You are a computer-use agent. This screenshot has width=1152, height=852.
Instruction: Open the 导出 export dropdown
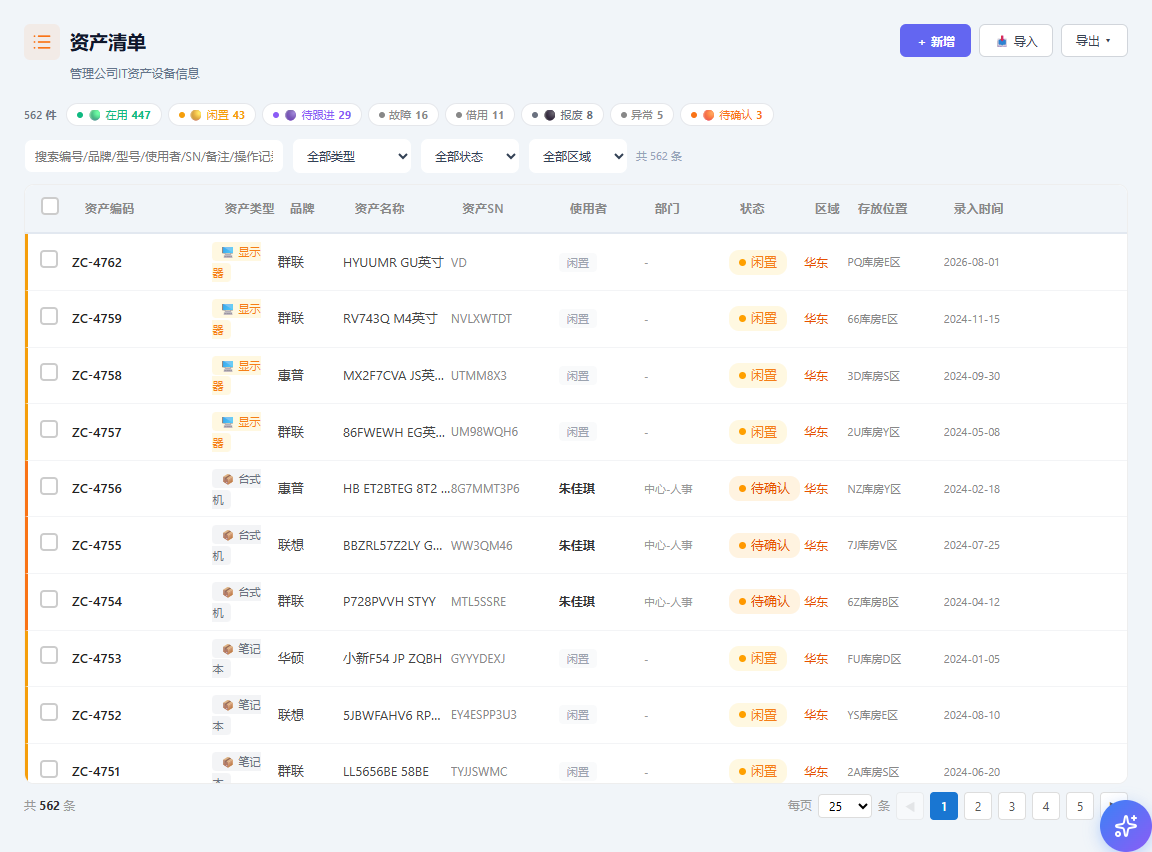point(1094,40)
